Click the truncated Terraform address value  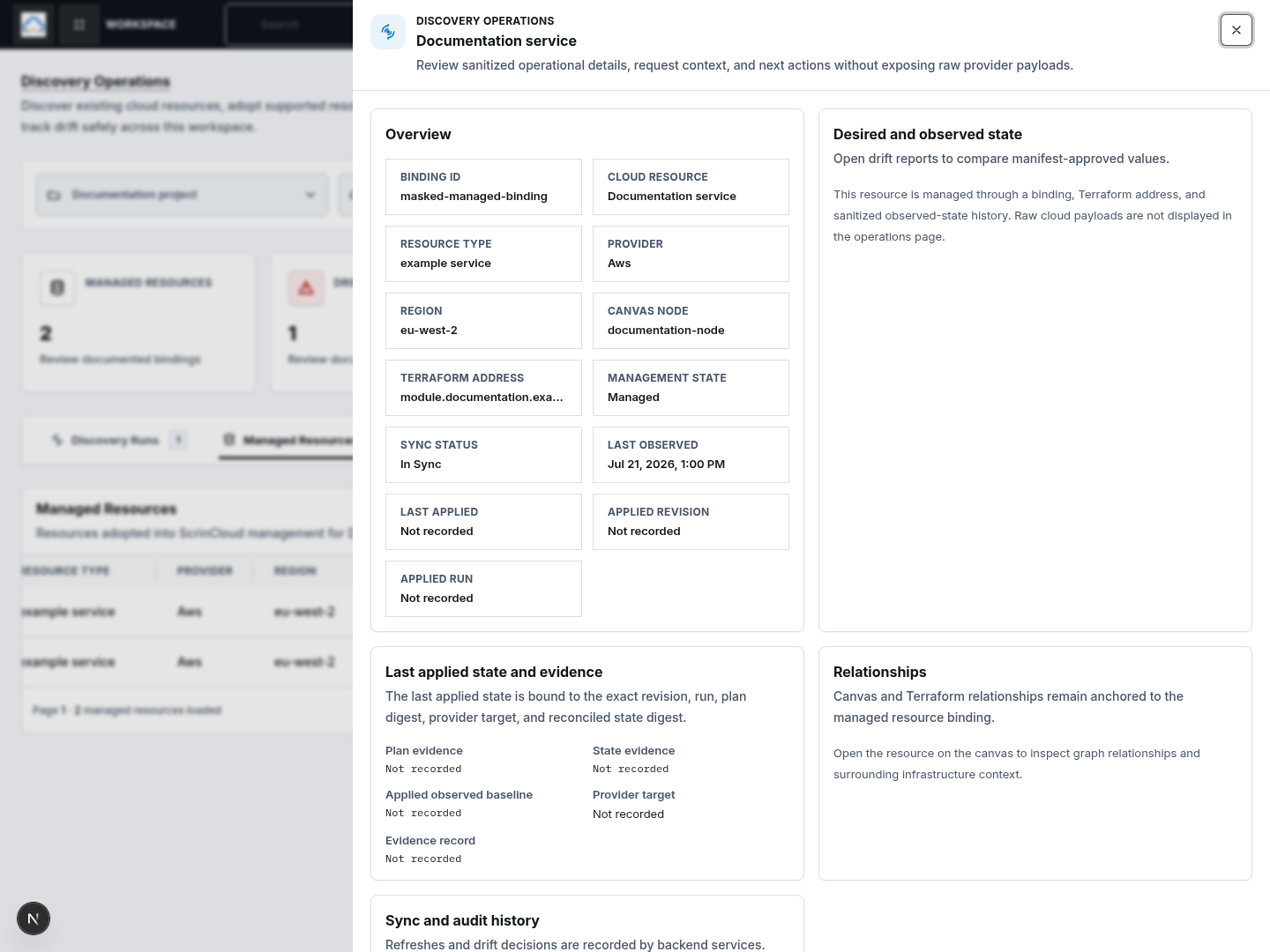(x=482, y=398)
